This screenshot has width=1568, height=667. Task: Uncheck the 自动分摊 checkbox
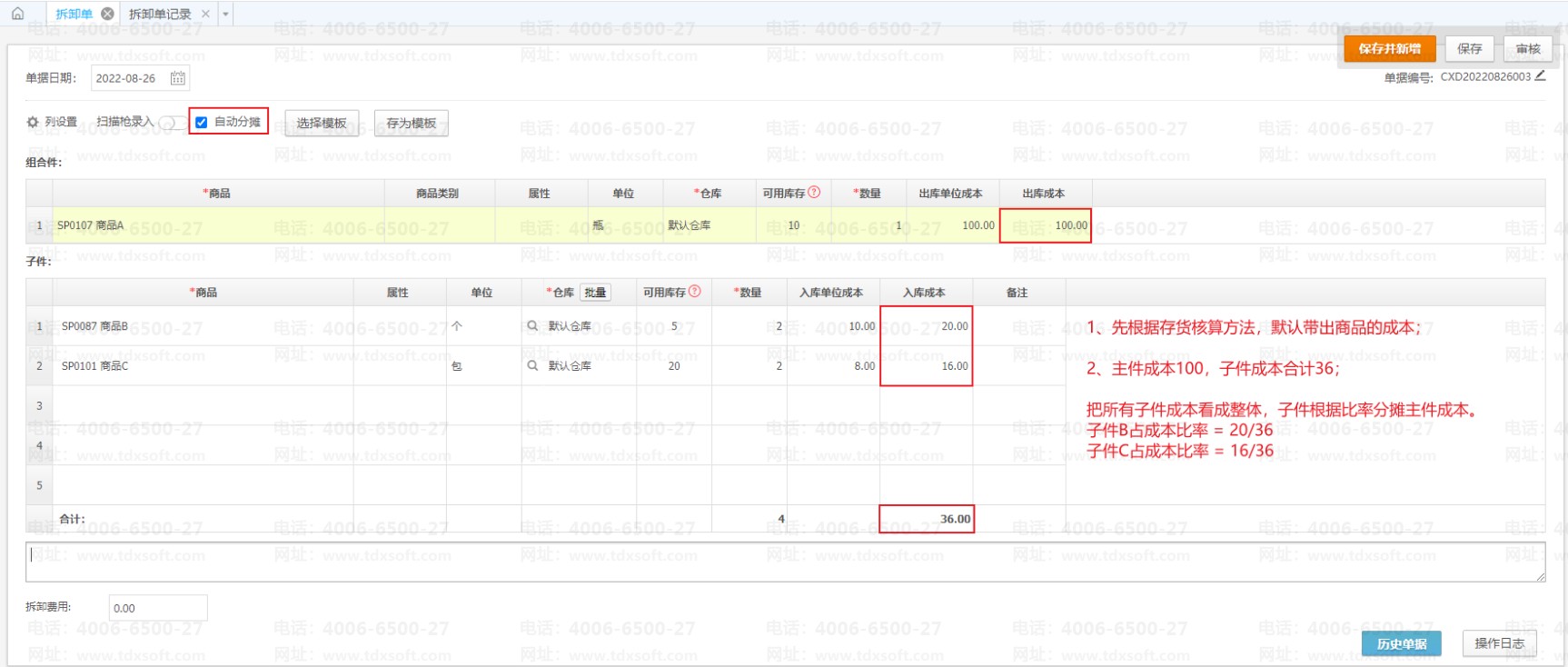202,122
